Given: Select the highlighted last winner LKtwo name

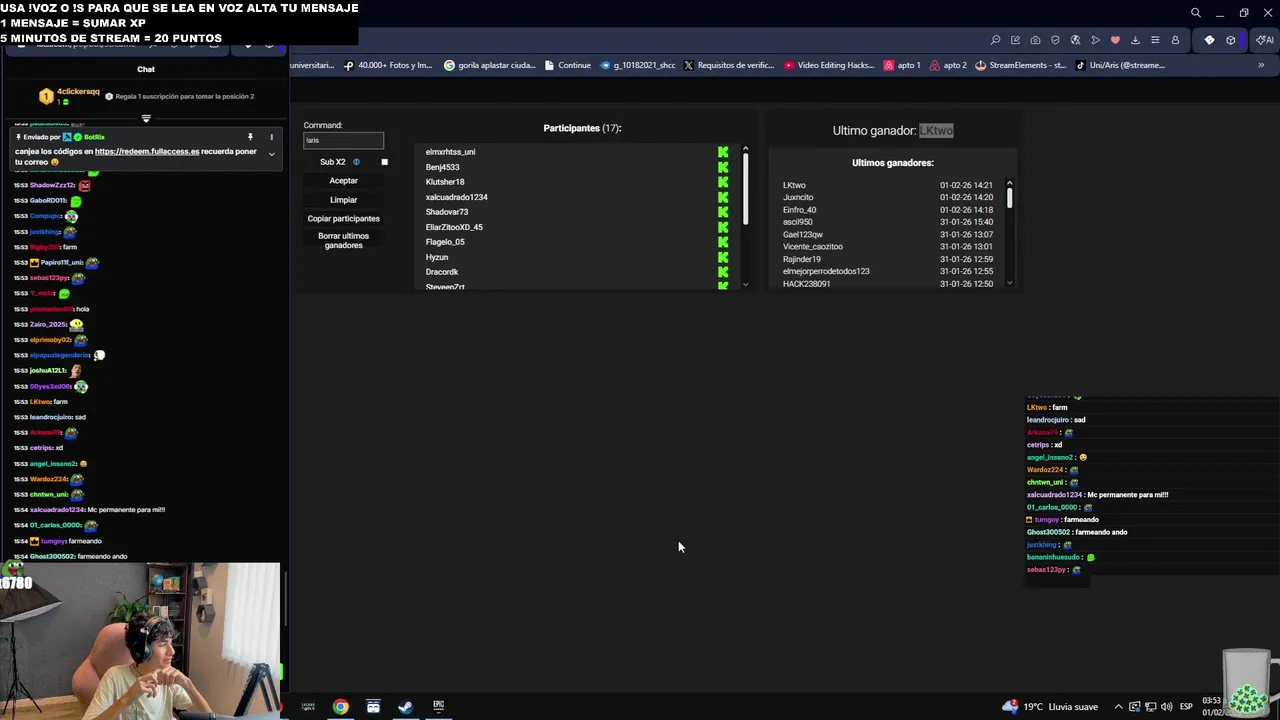Looking at the screenshot, I should [x=936, y=131].
